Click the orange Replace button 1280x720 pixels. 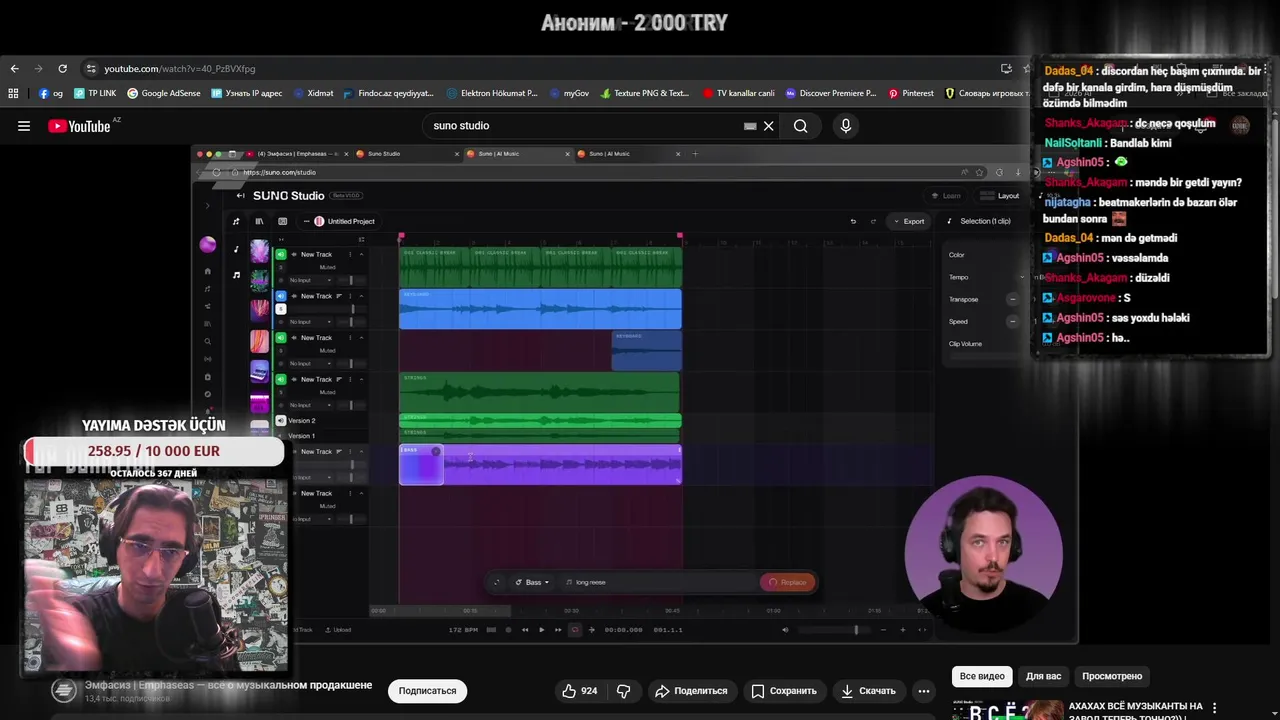pos(788,582)
